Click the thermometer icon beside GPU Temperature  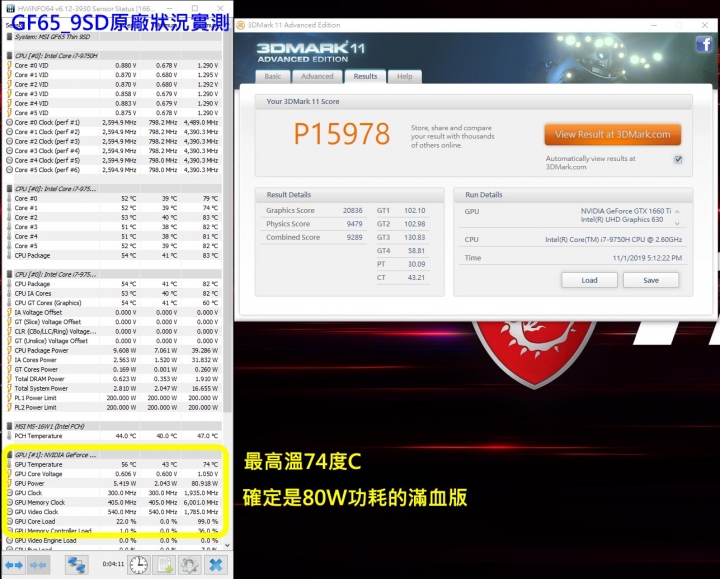(9, 464)
